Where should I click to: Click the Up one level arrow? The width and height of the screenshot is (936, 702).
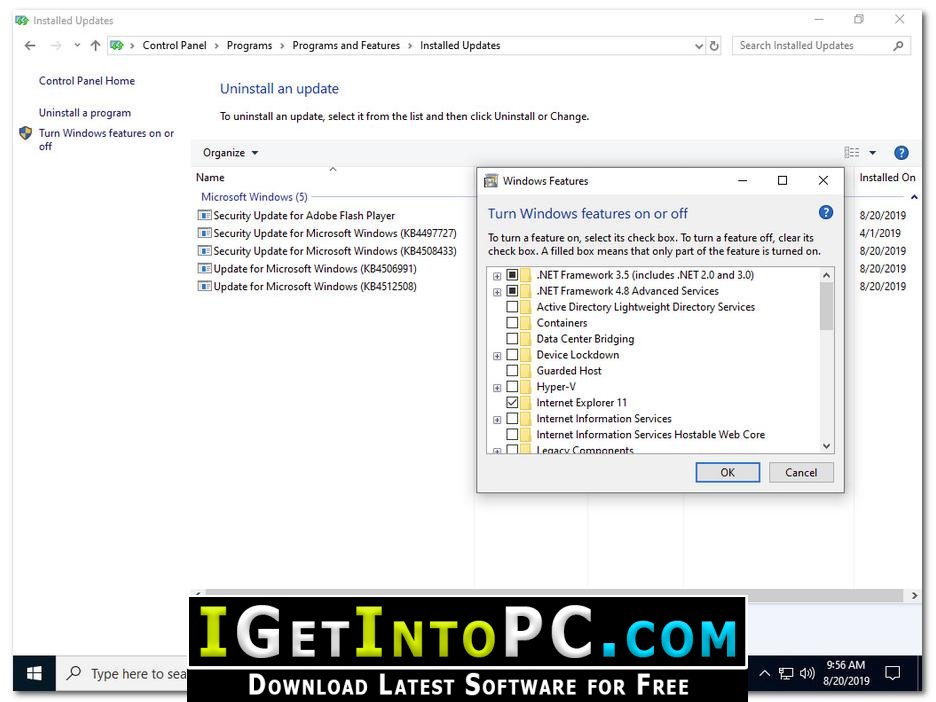click(x=95, y=45)
